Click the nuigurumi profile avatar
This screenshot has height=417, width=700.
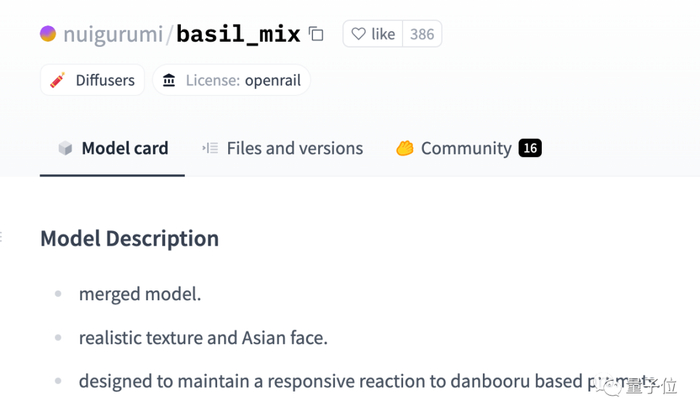pos(48,34)
